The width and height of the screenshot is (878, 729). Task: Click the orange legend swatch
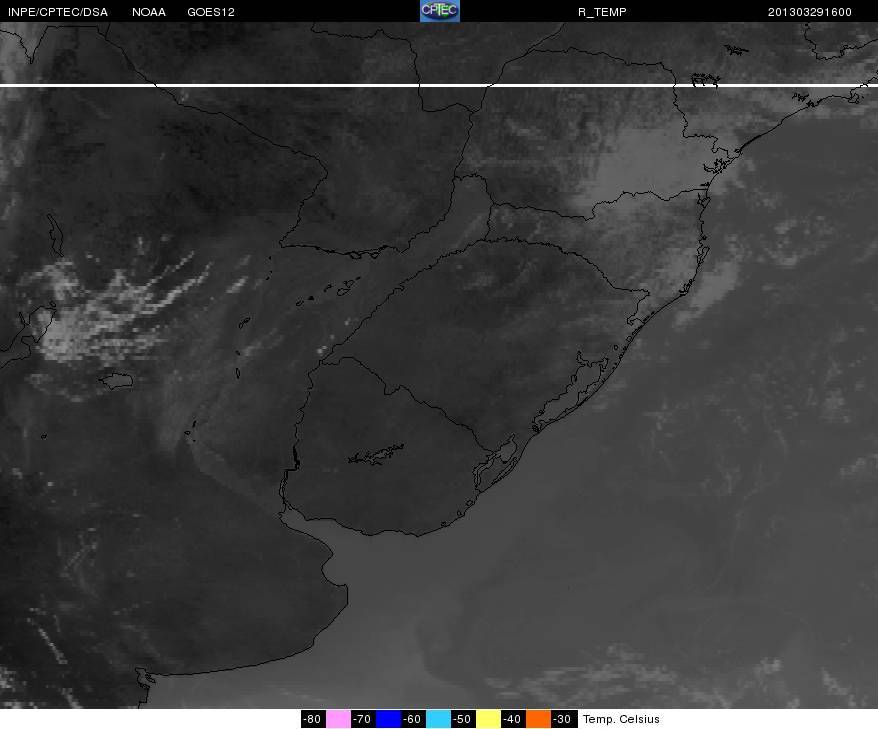click(x=538, y=719)
